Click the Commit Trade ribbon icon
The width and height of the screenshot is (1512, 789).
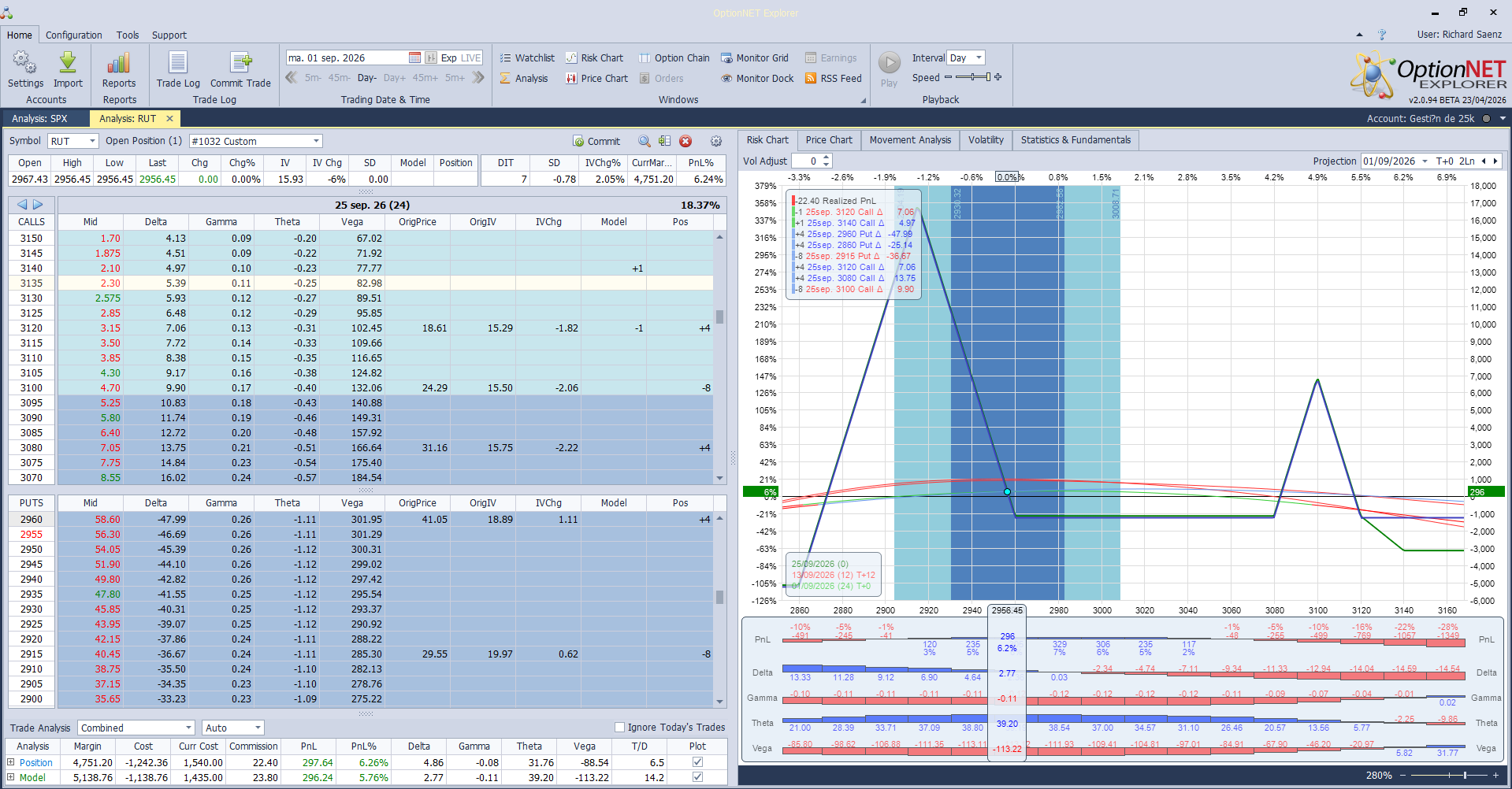(x=240, y=69)
